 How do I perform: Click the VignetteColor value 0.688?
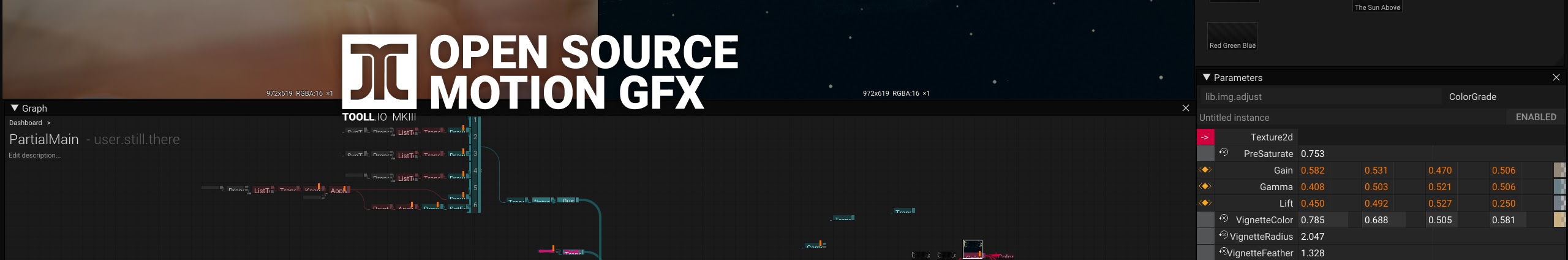[x=1376, y=220]
